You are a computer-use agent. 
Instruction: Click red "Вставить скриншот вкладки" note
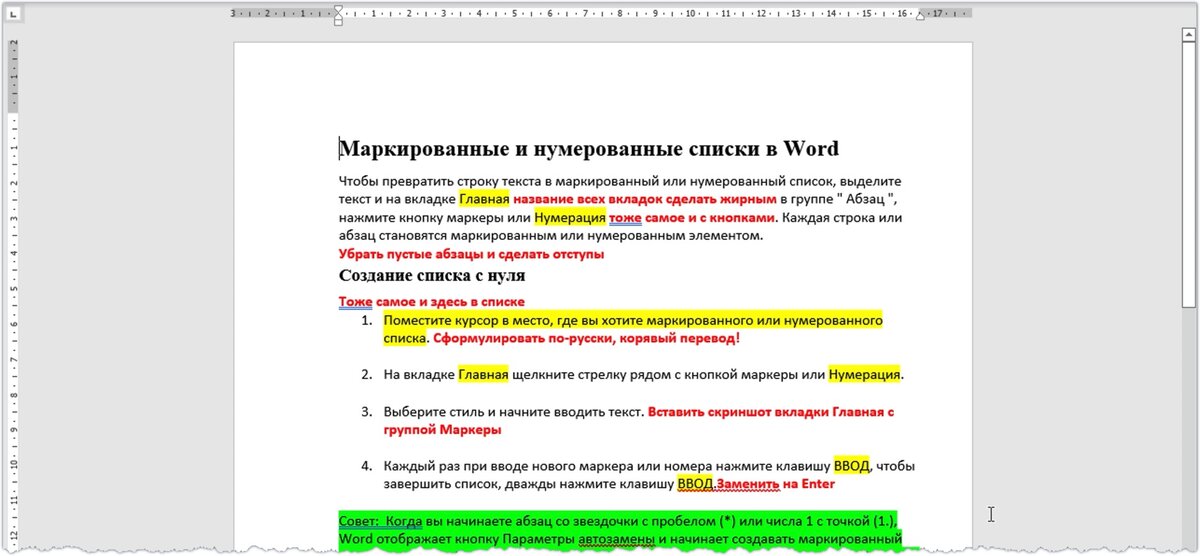pyautogui.click(x=740, y=412)
